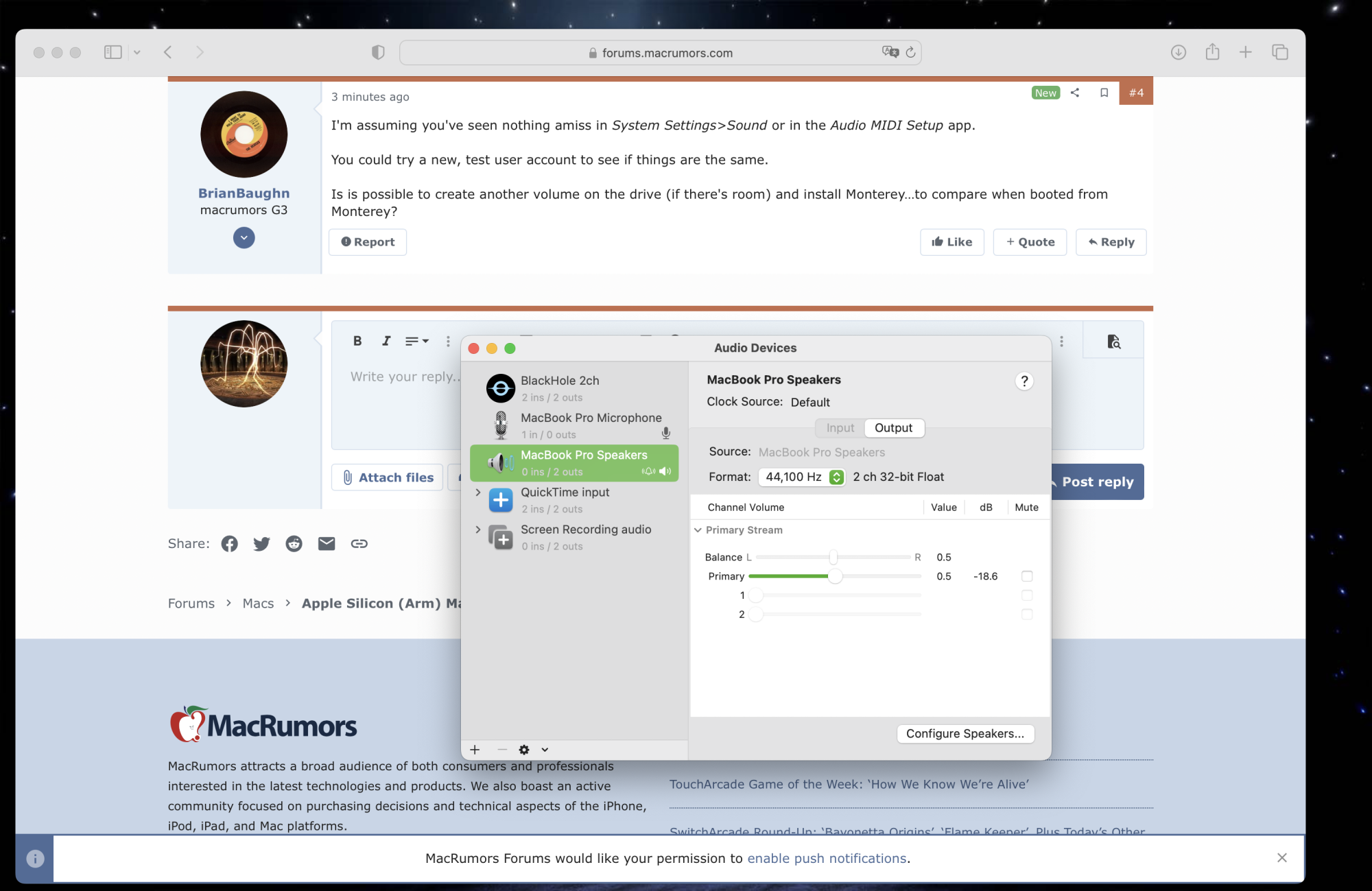Share thread on Facebook
Image resolution: width=1372 pixels, height=891 pixels.
coord(230,544)
